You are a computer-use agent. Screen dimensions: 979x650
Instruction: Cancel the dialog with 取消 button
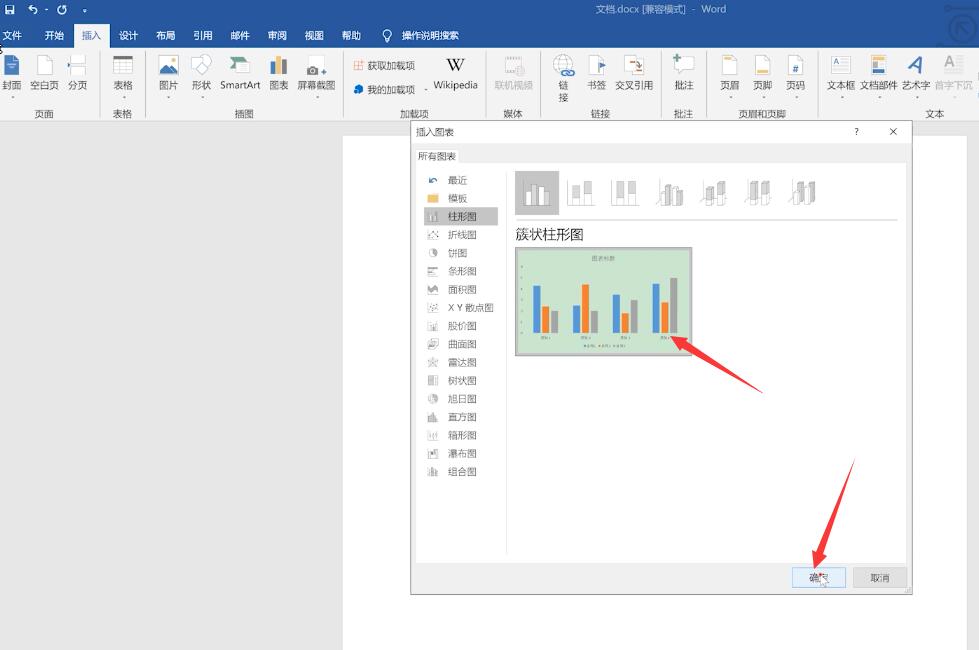(x=879, y=578)
